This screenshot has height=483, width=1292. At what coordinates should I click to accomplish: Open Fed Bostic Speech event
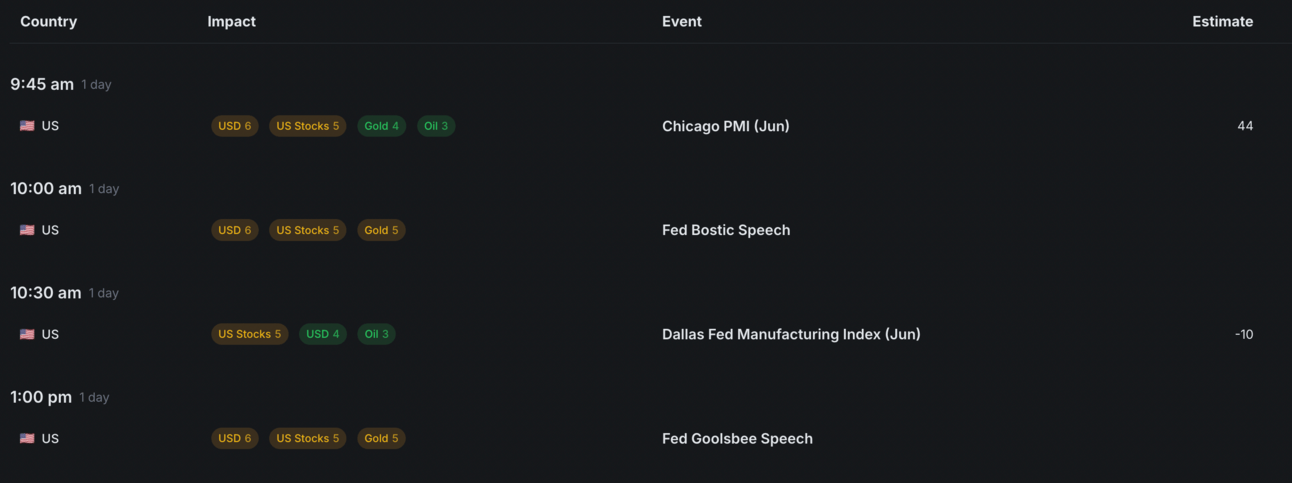point(725,230)
